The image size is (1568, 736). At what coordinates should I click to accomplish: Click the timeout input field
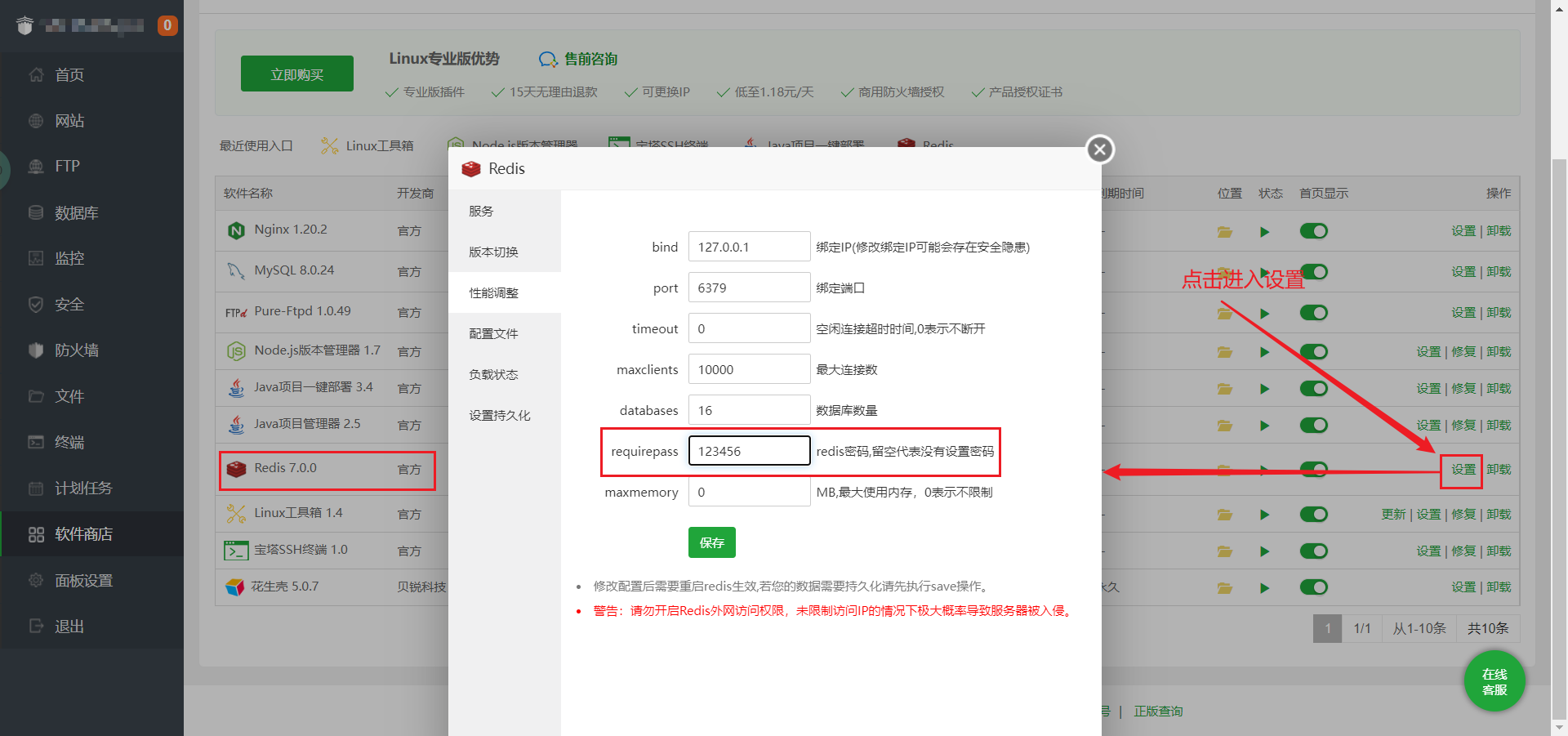point(749,328)
